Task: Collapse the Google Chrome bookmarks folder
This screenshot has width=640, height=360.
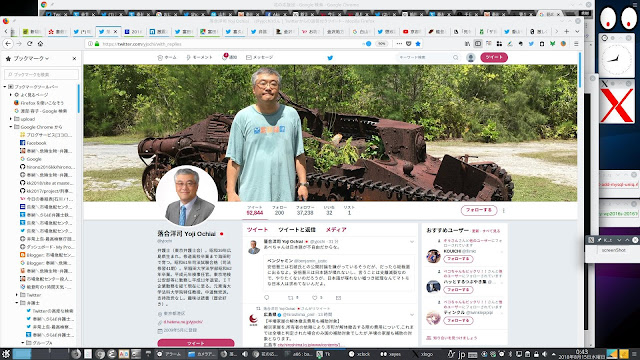Action: [11, 127]
